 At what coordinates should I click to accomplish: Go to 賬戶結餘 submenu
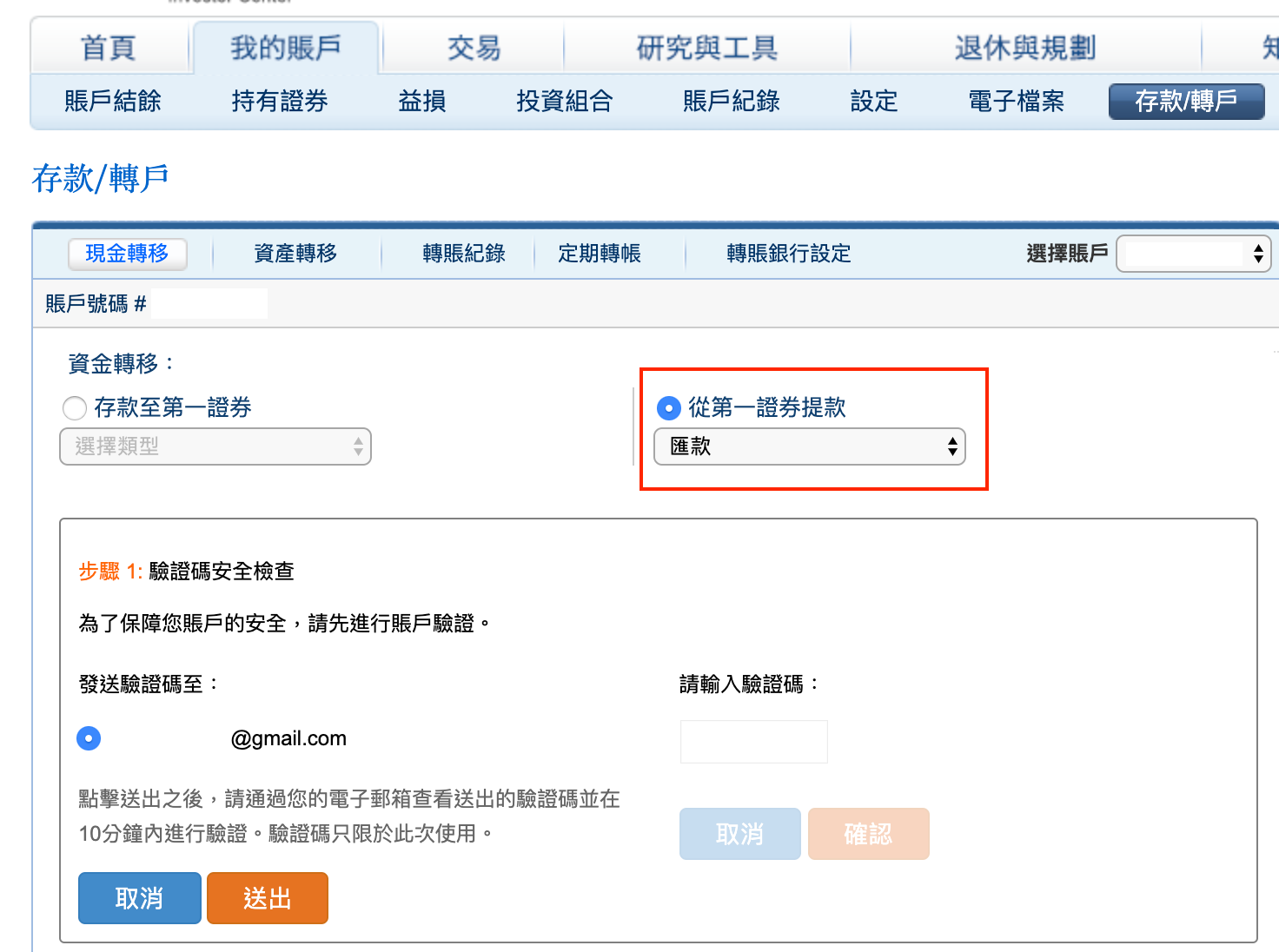pos(113,102)
